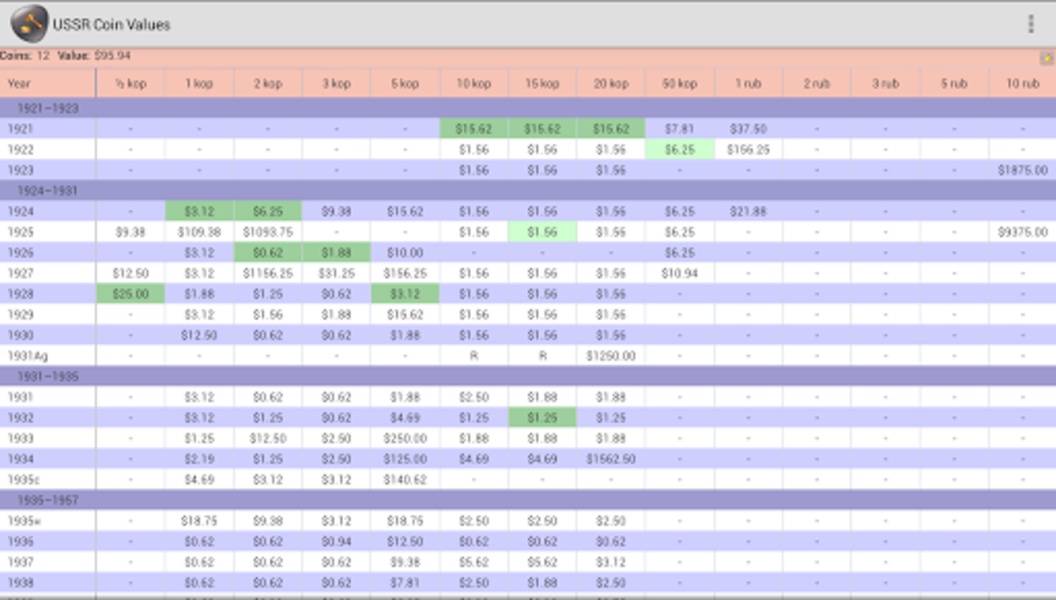Screen dimensions: 1056x600
Task: Select the 1 rub column header
Action: 748,84
